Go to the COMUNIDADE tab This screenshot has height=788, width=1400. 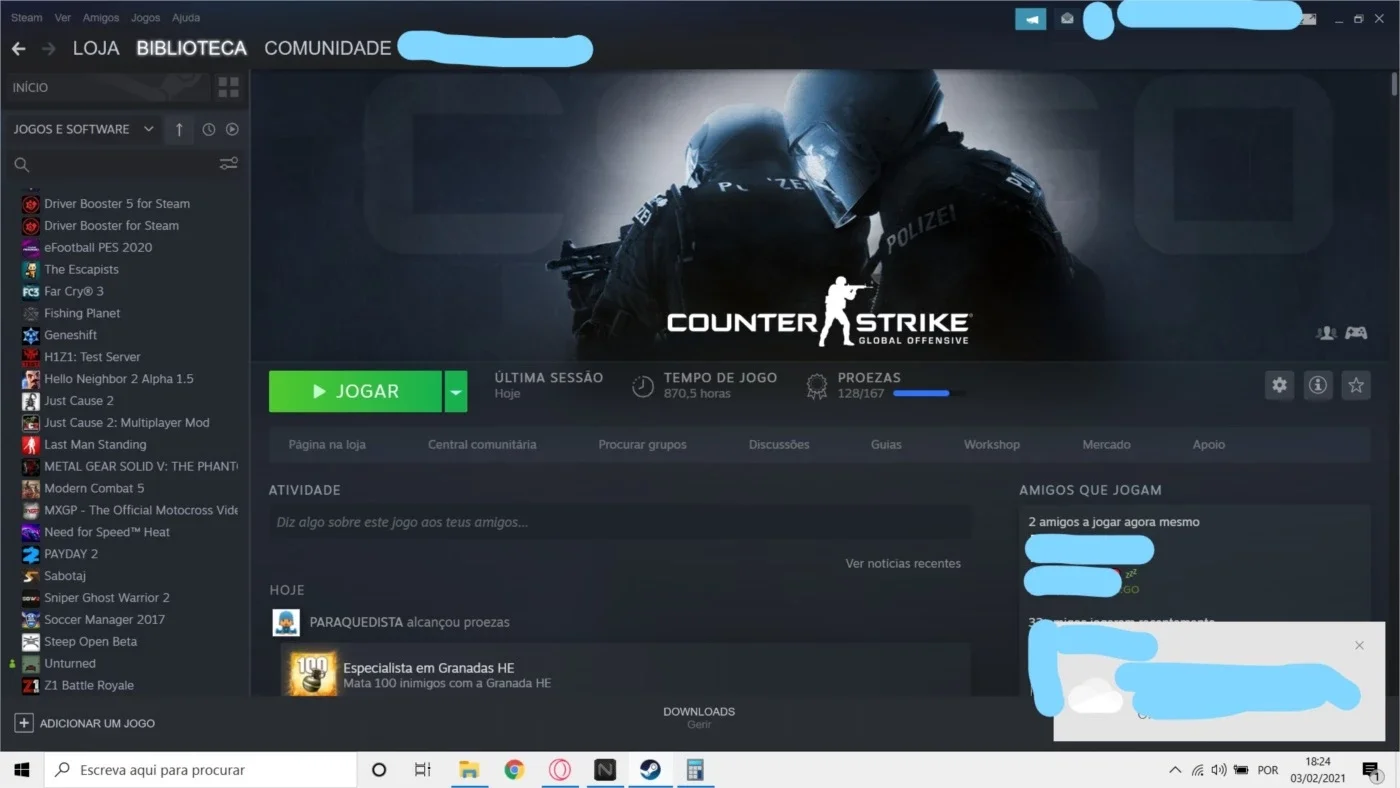pos(328,48)
